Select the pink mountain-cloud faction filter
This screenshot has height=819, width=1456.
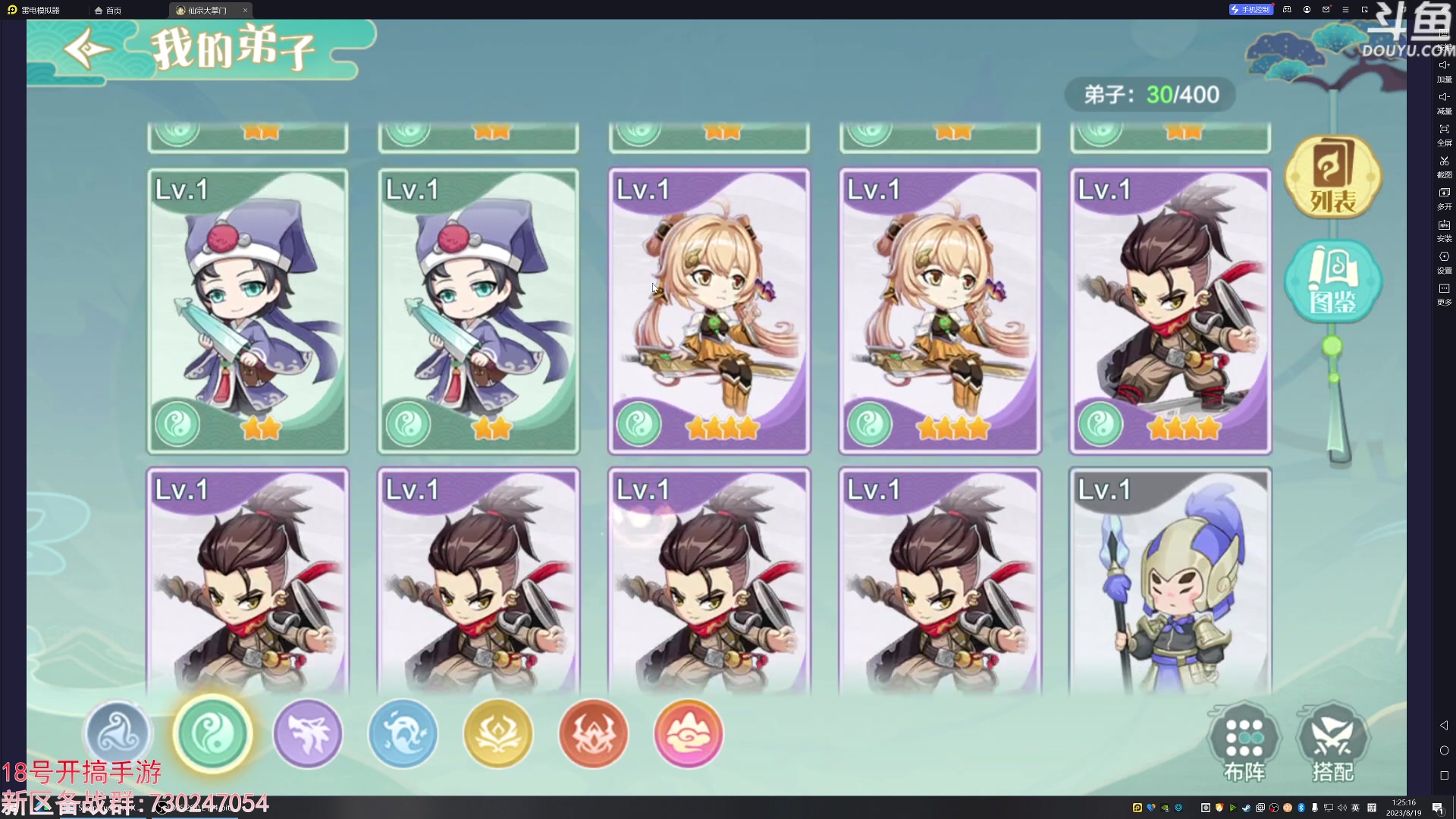coord(689,733)
